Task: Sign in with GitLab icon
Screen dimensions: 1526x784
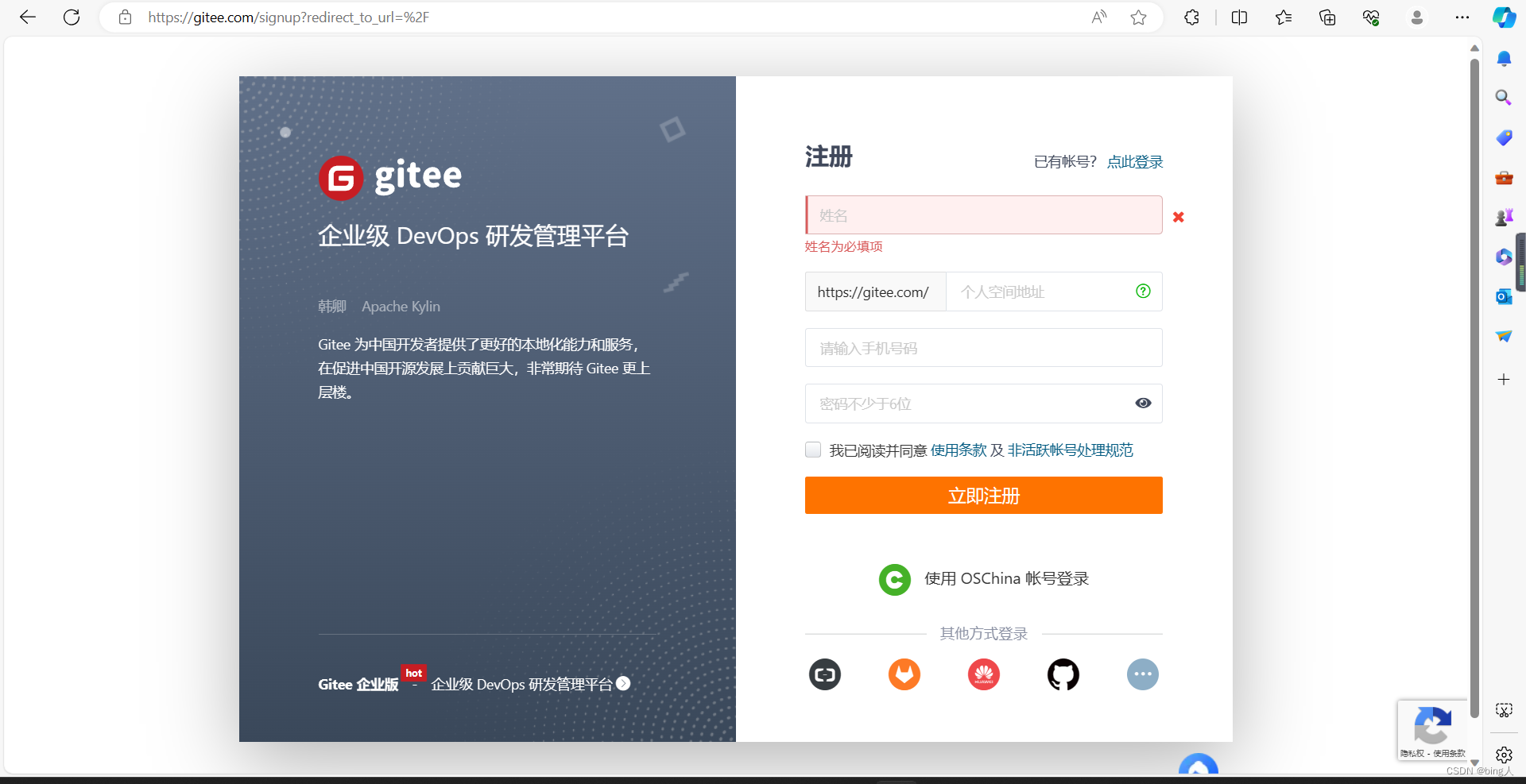Action: (904, 674)
